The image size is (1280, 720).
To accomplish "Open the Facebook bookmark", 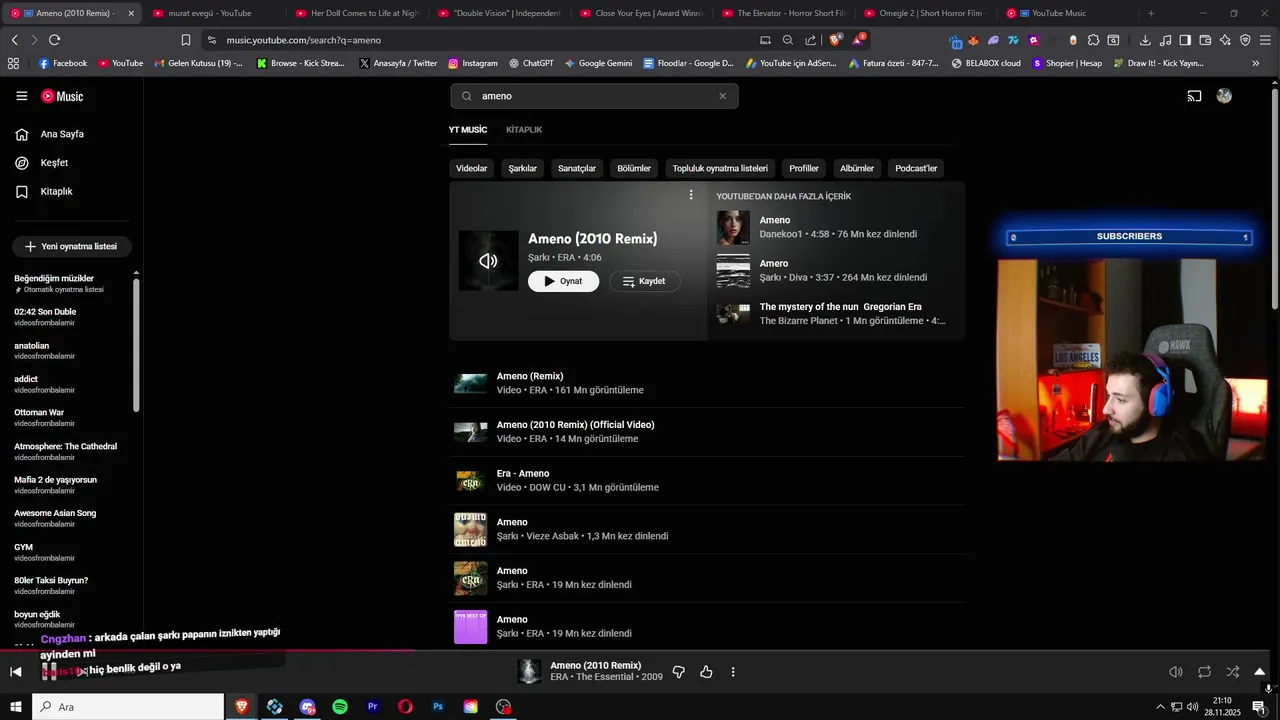I will click(63, 63).
